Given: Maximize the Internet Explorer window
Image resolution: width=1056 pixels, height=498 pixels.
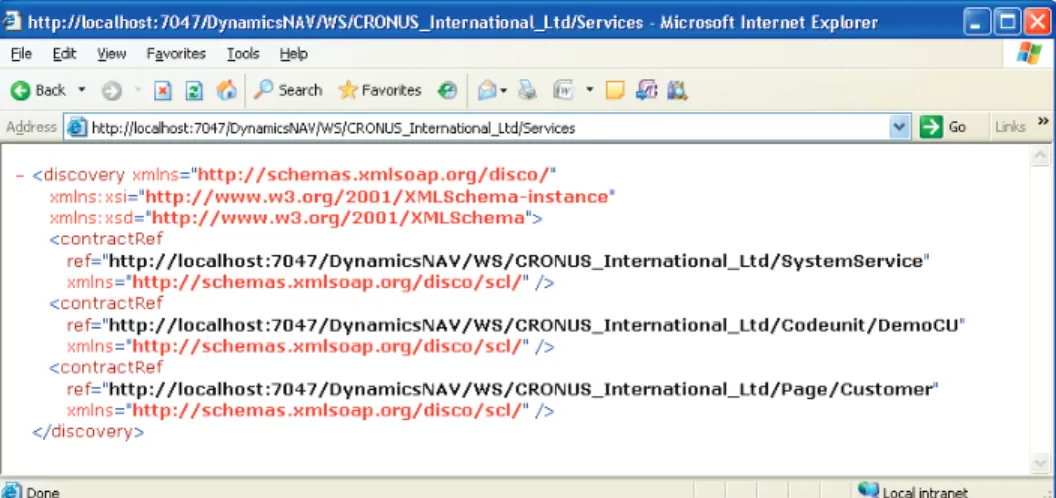Looking at the screenshot, I should point(1007,23).
